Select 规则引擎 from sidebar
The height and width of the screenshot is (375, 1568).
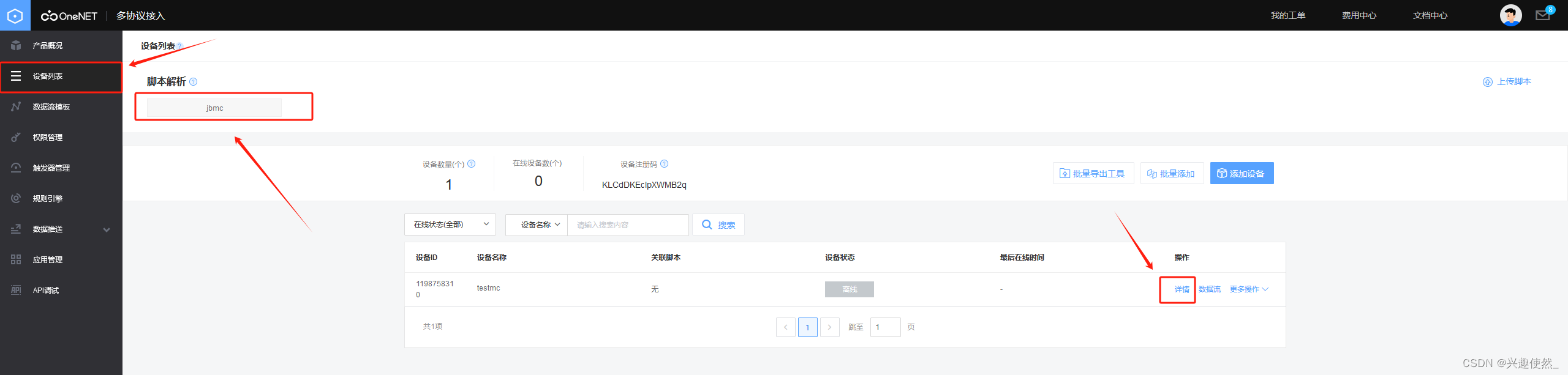click(48, 199)
